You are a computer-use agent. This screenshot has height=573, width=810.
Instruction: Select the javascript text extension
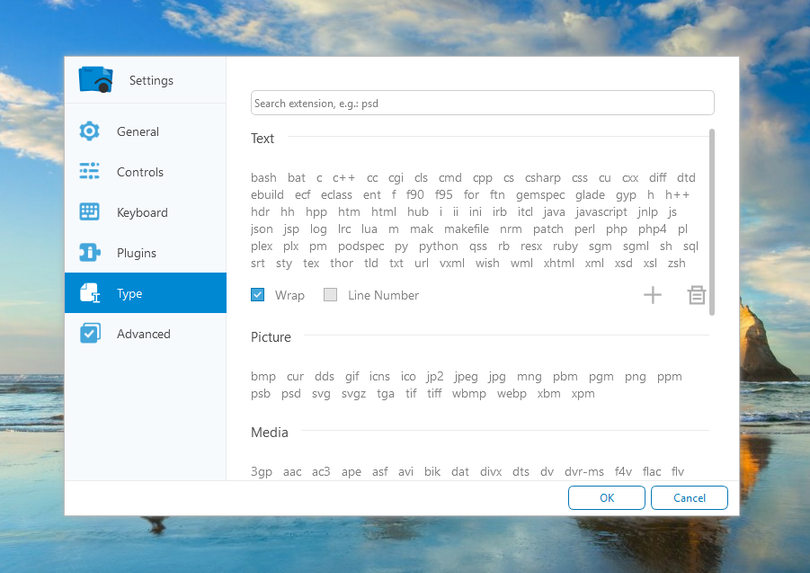click(602, 212)
